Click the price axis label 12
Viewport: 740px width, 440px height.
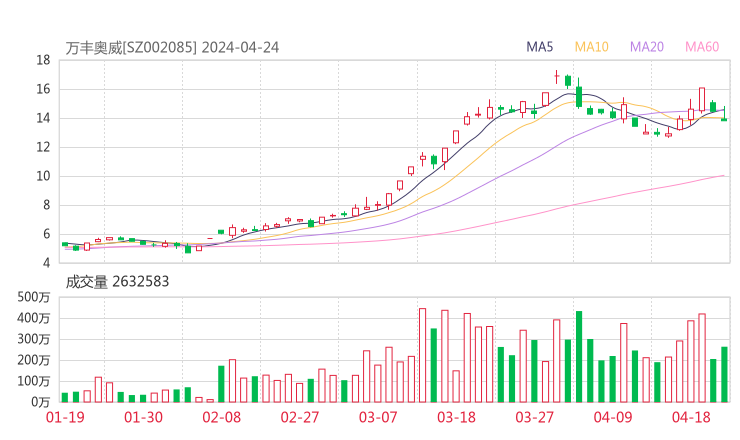tap(43, 147)
